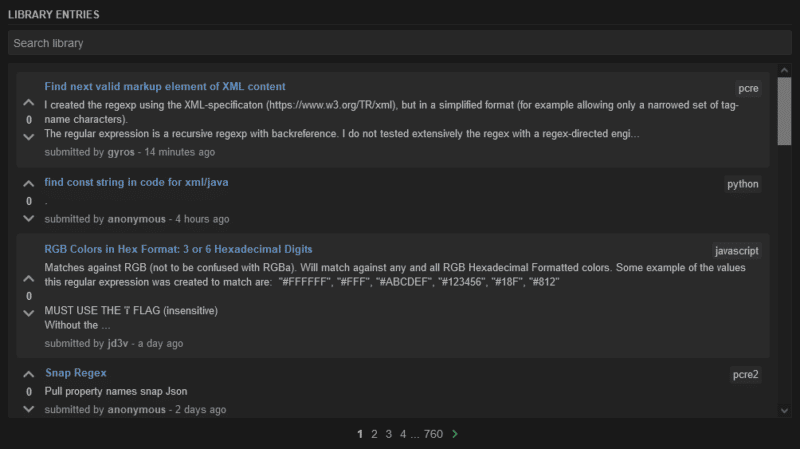This screenshot has width=800, height=449.
Task: Upvote the find const string entry
Action: 28,185
